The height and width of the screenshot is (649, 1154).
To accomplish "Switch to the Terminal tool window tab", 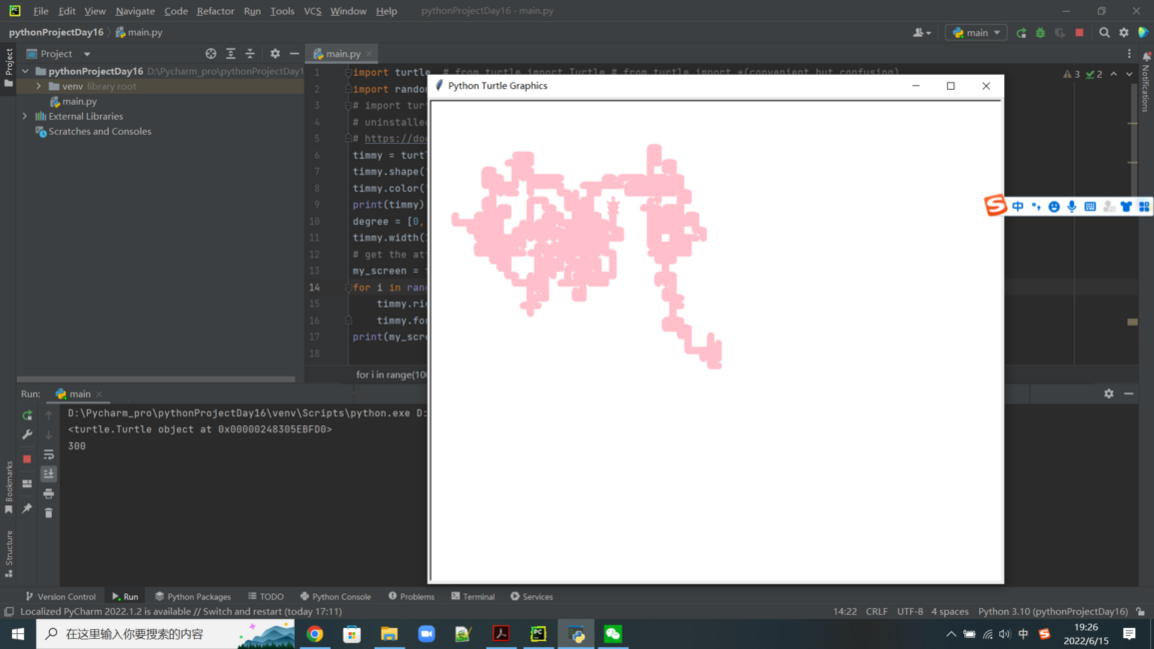I will (473, 597).
